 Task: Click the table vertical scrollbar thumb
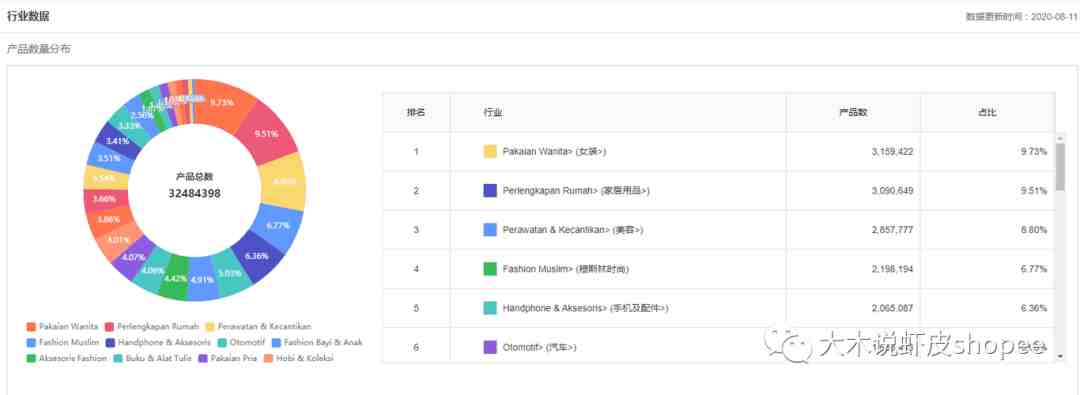1060,167
